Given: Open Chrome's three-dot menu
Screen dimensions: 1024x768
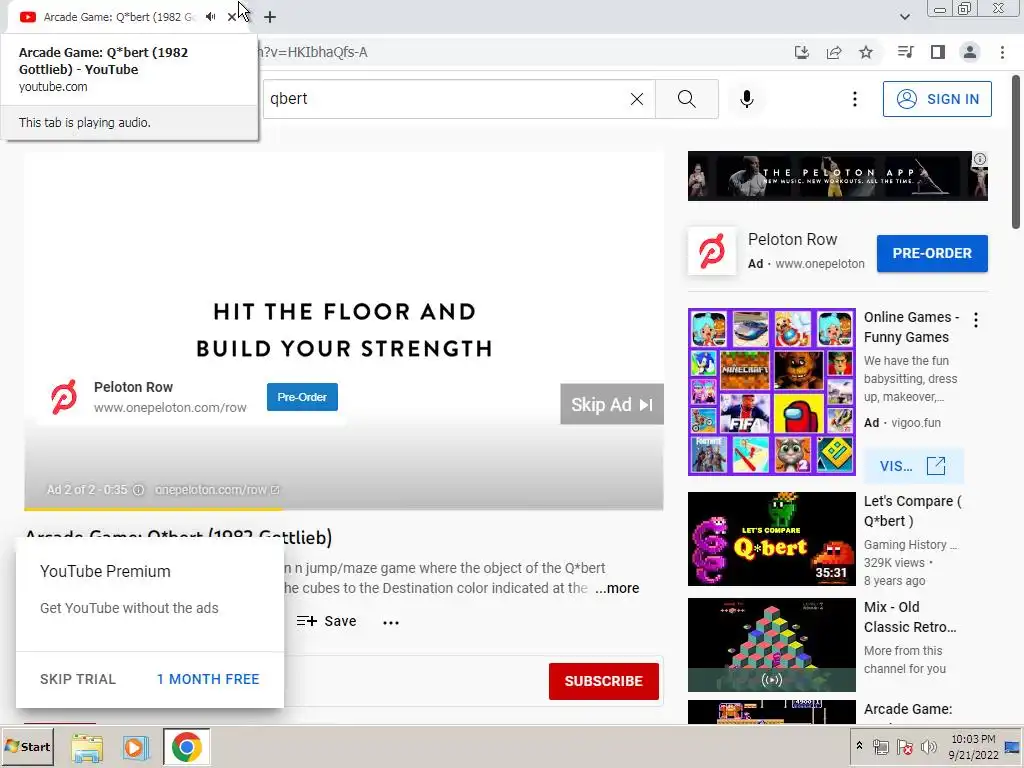Looking at the screenshot, I should (x=1002, y=52).
